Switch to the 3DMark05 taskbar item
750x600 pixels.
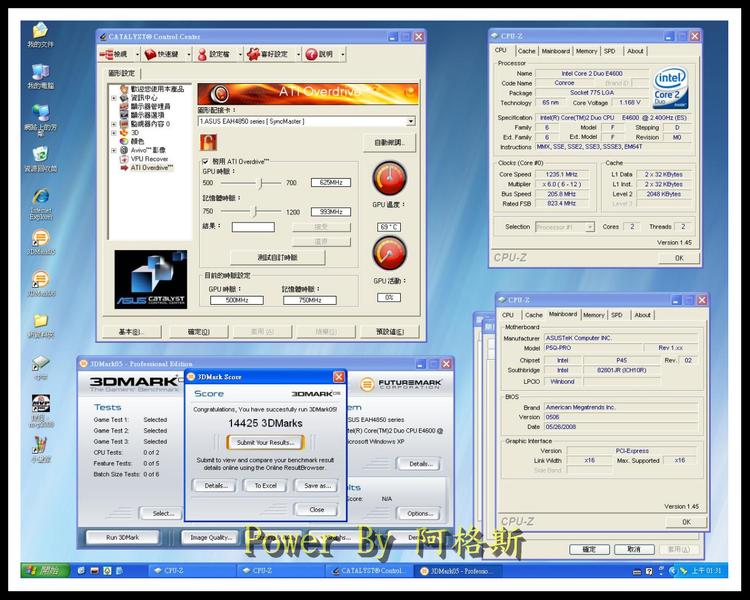click(458, 571)
